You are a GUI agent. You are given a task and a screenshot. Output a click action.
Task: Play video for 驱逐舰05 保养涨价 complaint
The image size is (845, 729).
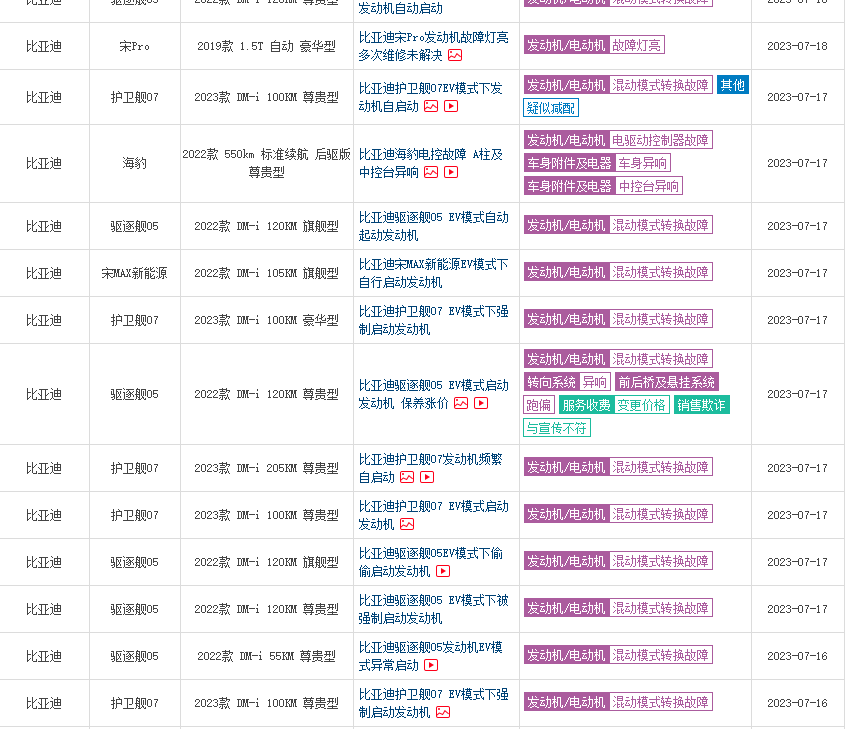pyautogui.click(x=481, y=403)
